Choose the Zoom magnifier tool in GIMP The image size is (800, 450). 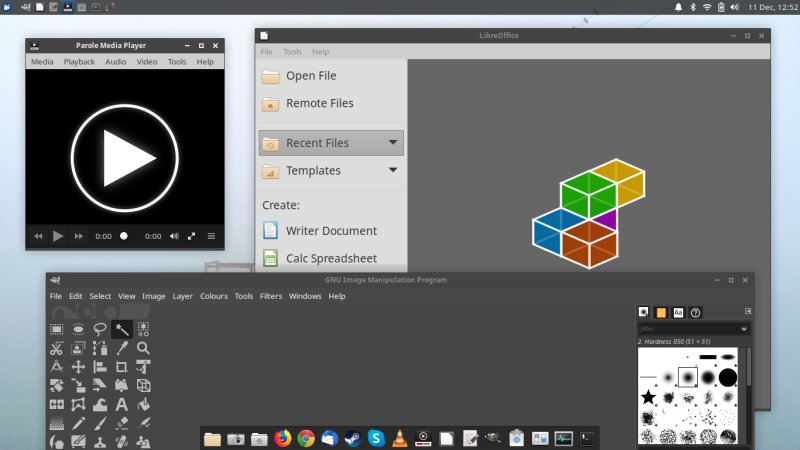point(143,349)
